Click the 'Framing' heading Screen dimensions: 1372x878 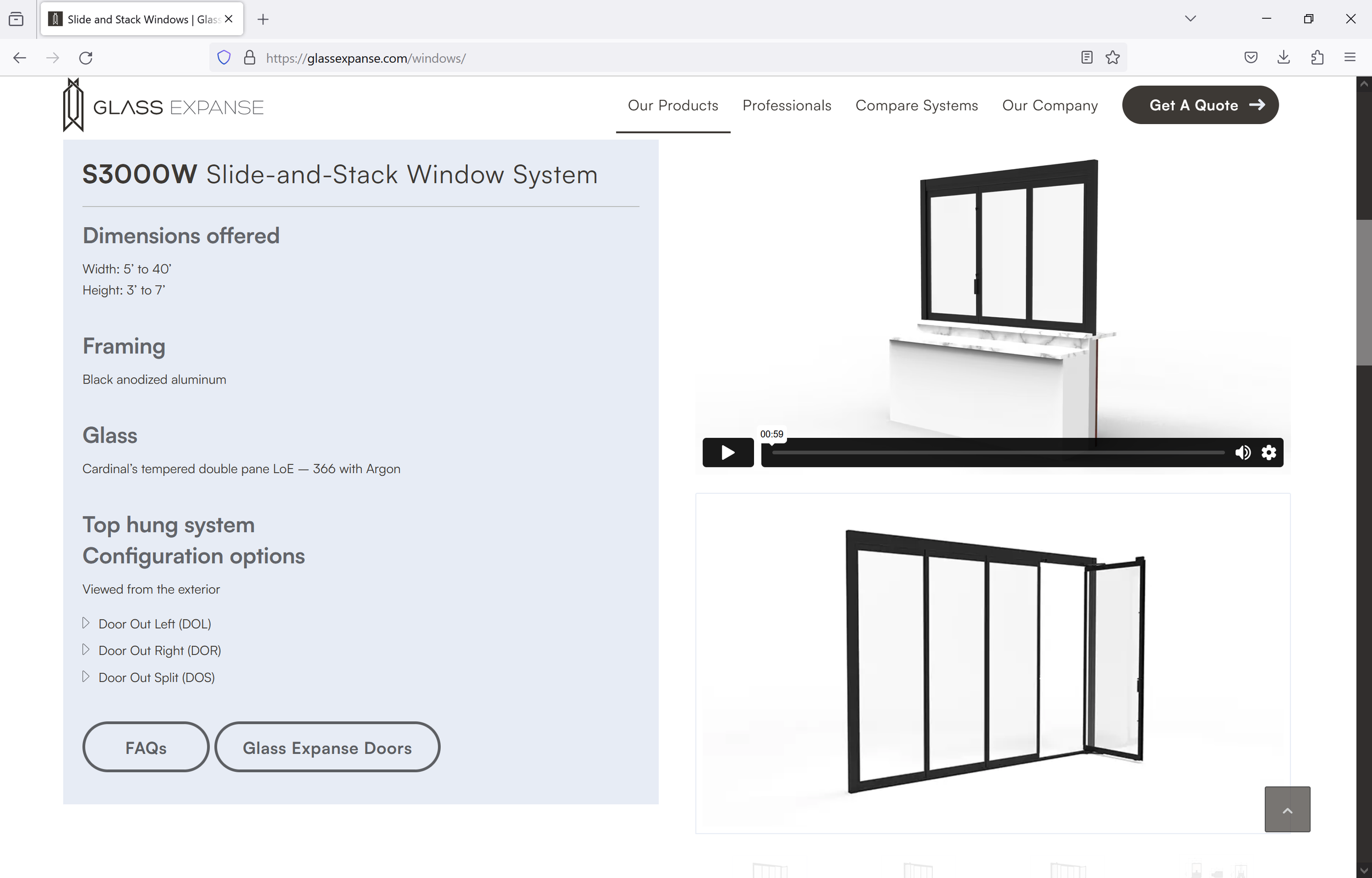tap(123, 347)
